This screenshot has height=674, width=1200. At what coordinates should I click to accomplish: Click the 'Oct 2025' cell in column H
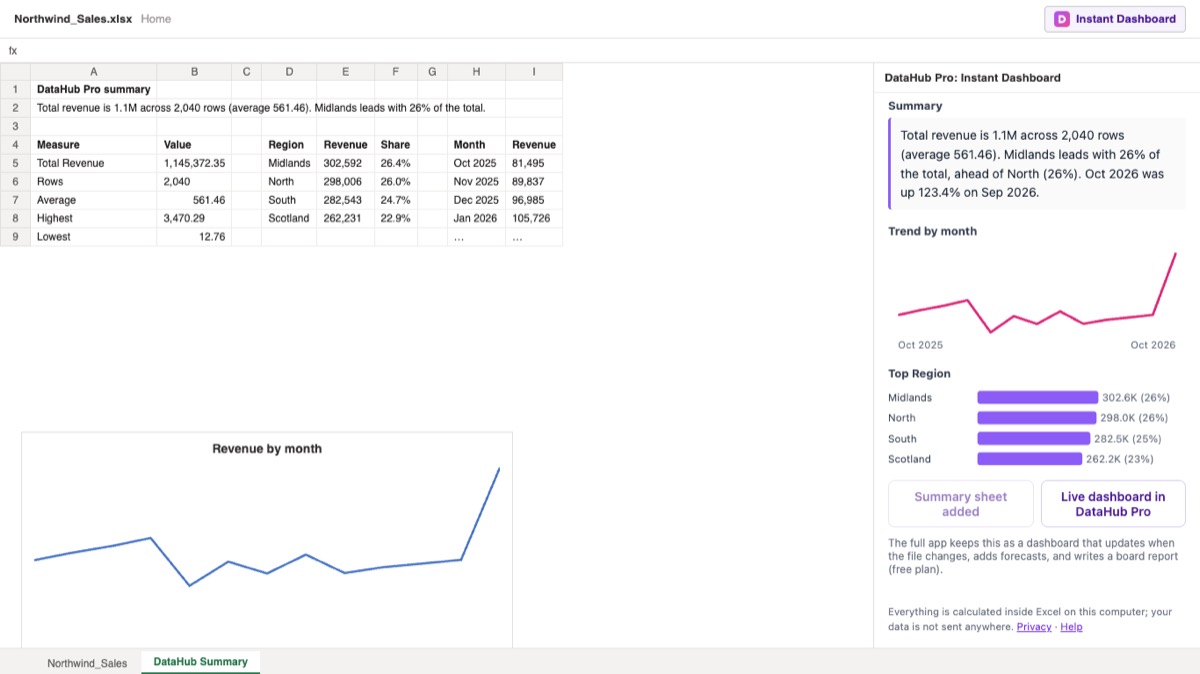476,162
